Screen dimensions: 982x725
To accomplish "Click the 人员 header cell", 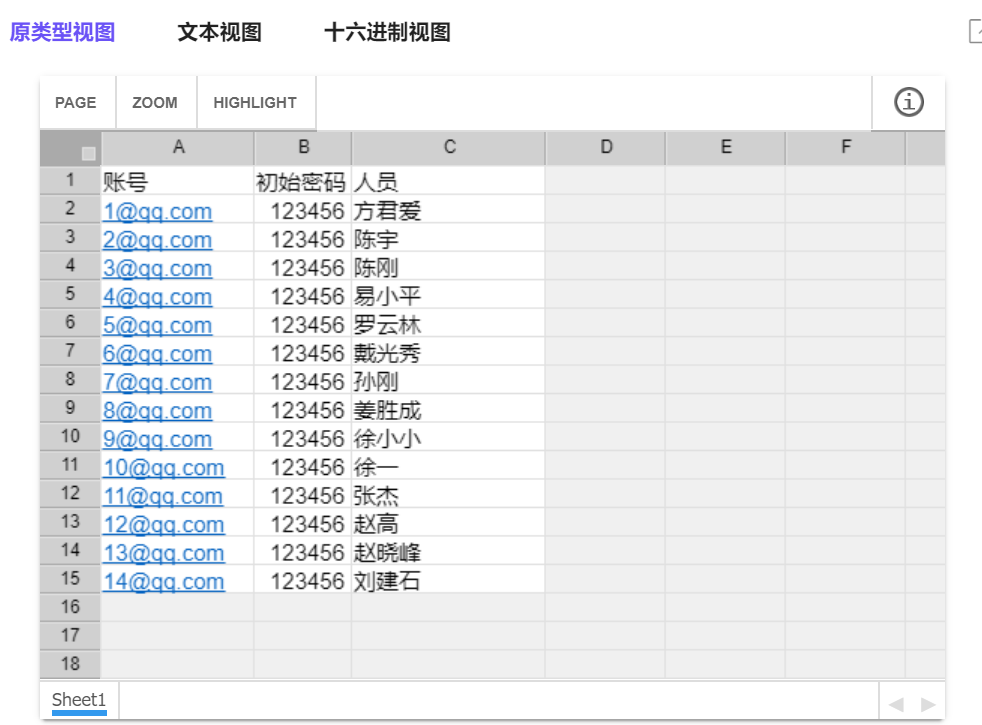I will point(448,182).
